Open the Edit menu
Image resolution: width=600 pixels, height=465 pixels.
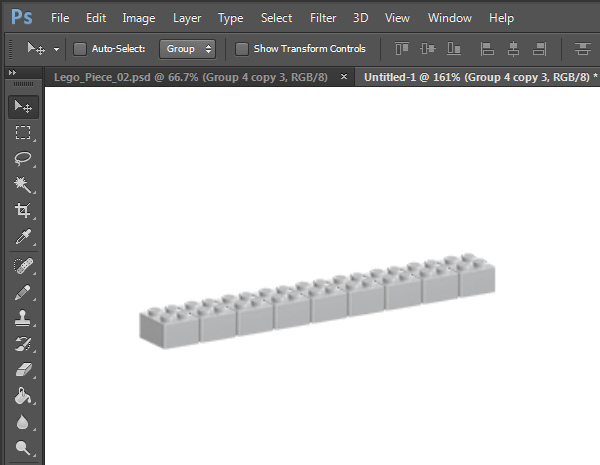point(96,18)
